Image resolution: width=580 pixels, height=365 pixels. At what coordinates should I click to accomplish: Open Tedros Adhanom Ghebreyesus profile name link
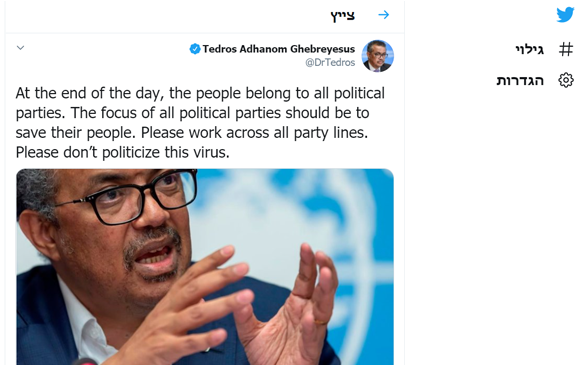pos(279,49)
